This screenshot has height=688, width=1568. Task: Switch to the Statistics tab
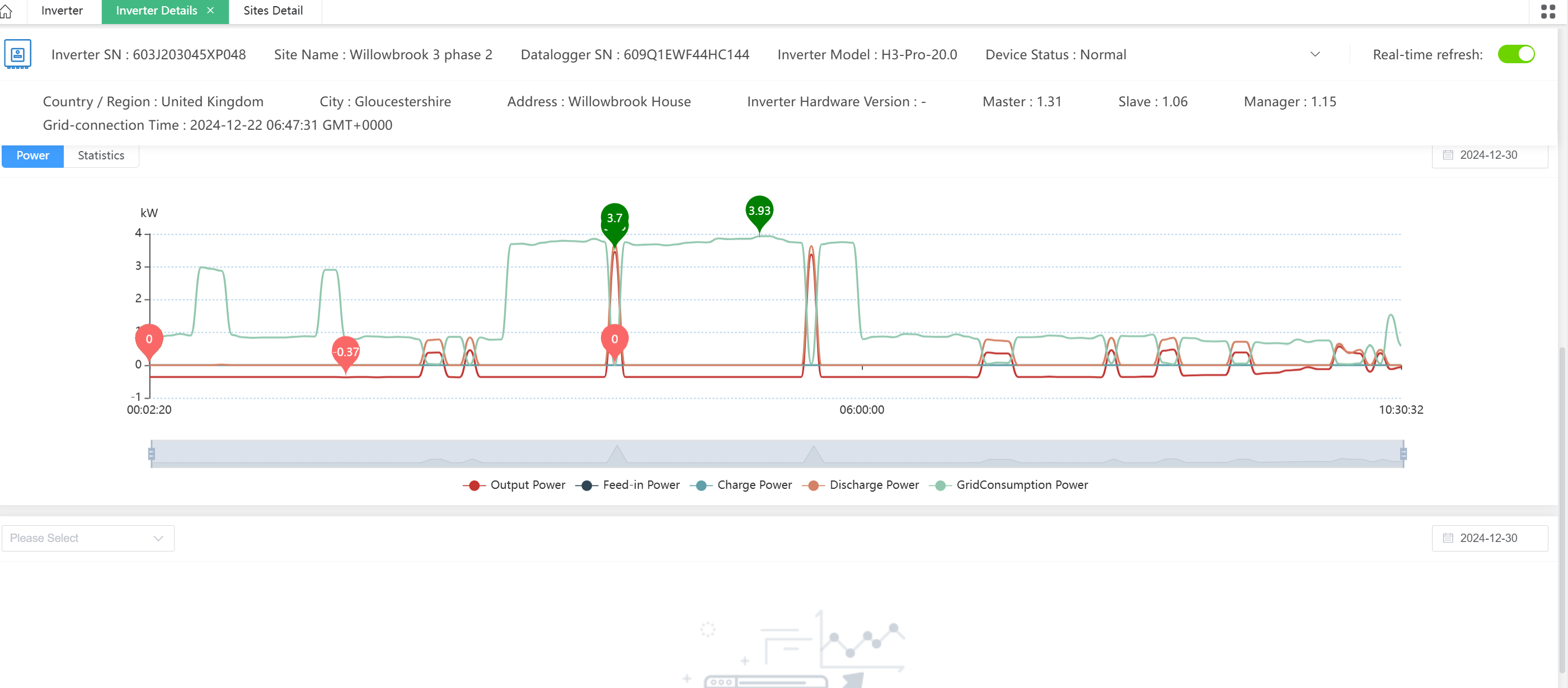(x=101, y=155)
